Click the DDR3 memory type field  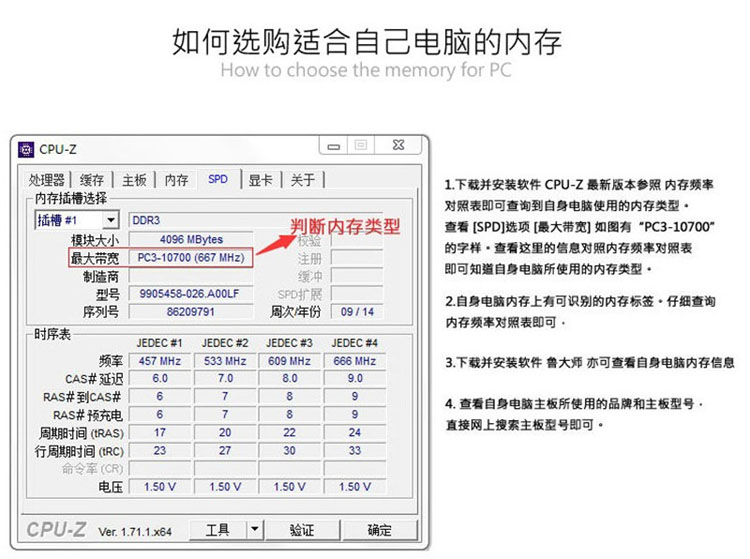[256, 220]
